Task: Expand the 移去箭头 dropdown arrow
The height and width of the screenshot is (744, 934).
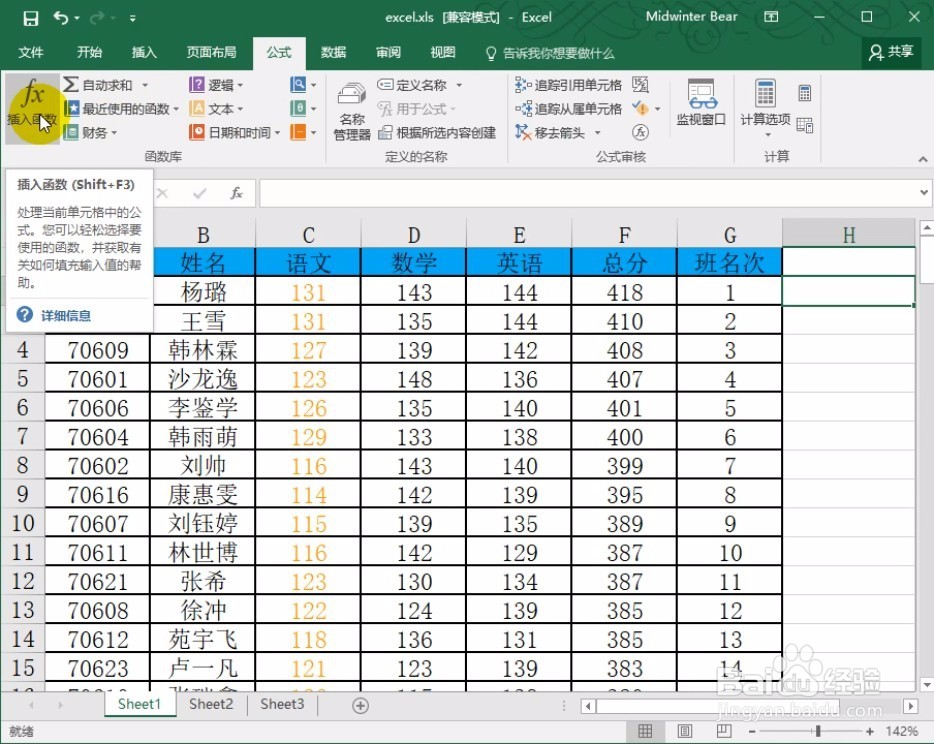Action: click(x=597, y=132)
